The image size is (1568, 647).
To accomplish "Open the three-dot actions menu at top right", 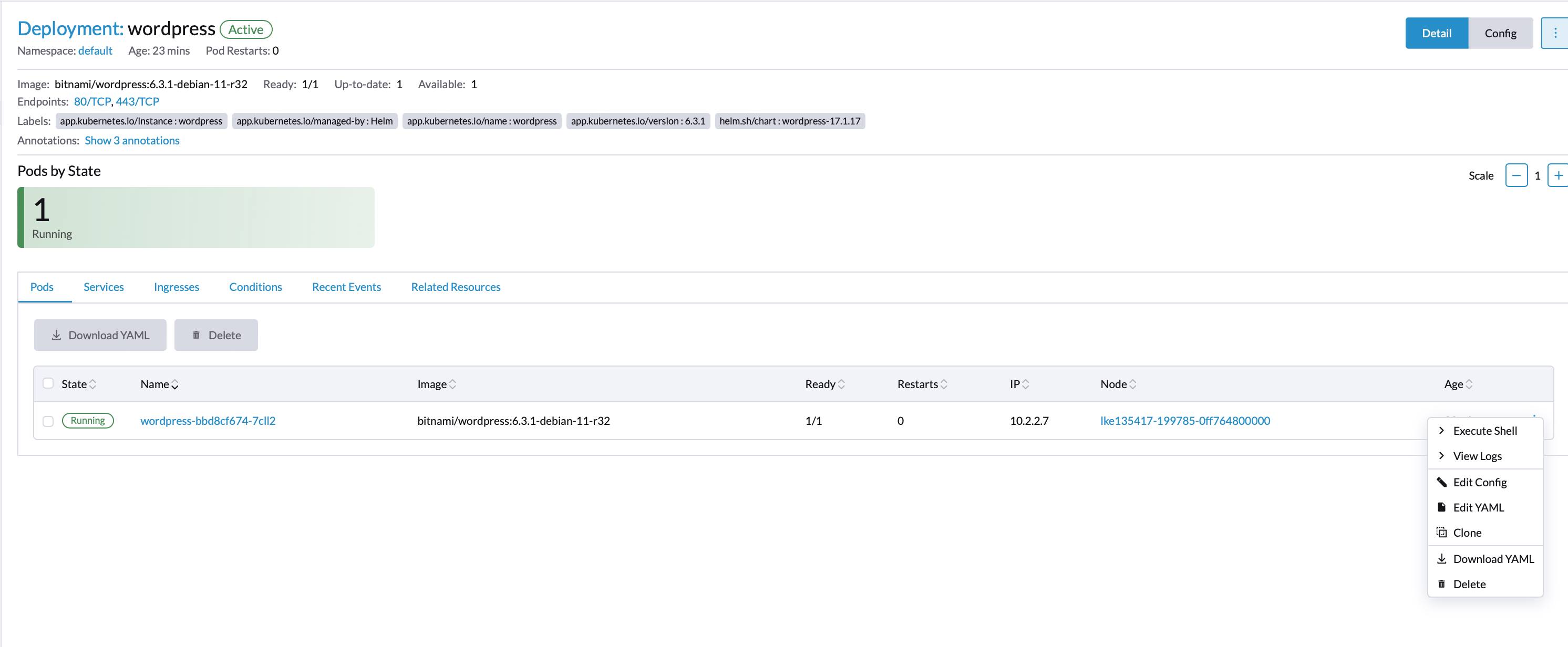I will [x=1556, y=33].
